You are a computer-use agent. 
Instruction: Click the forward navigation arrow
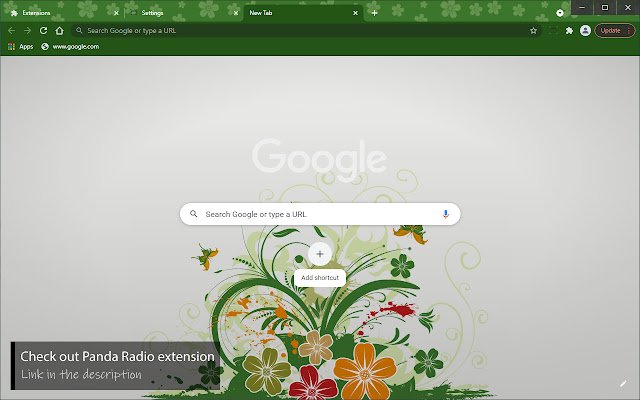27,31
